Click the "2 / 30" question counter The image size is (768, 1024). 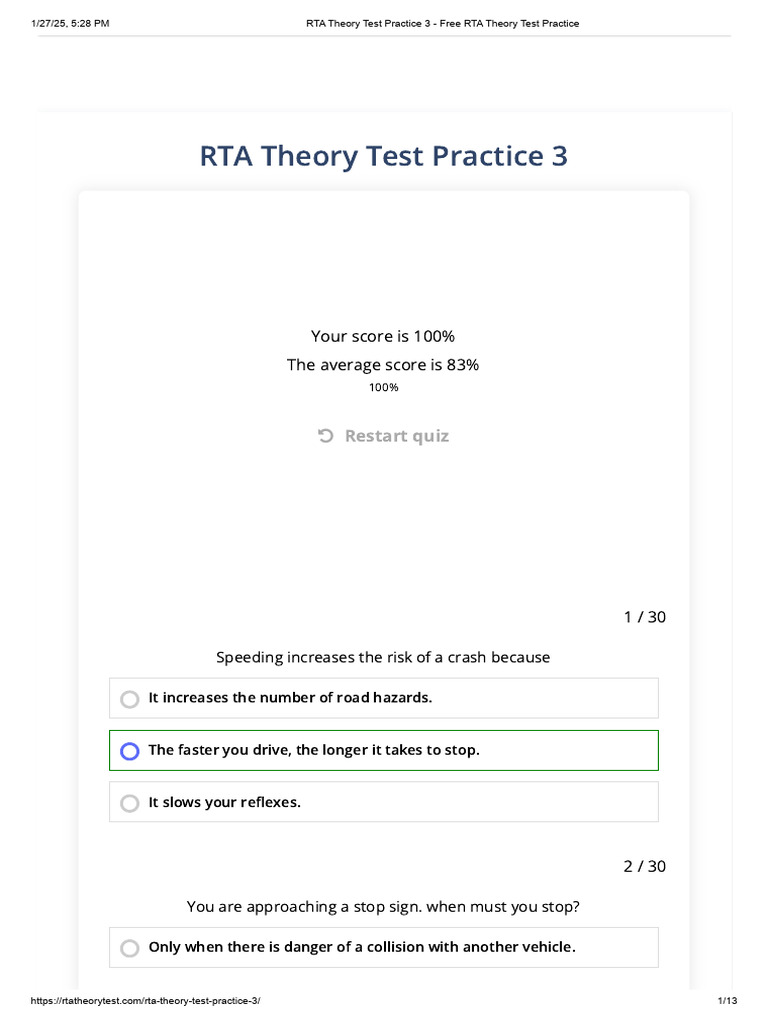coord(644,866)
